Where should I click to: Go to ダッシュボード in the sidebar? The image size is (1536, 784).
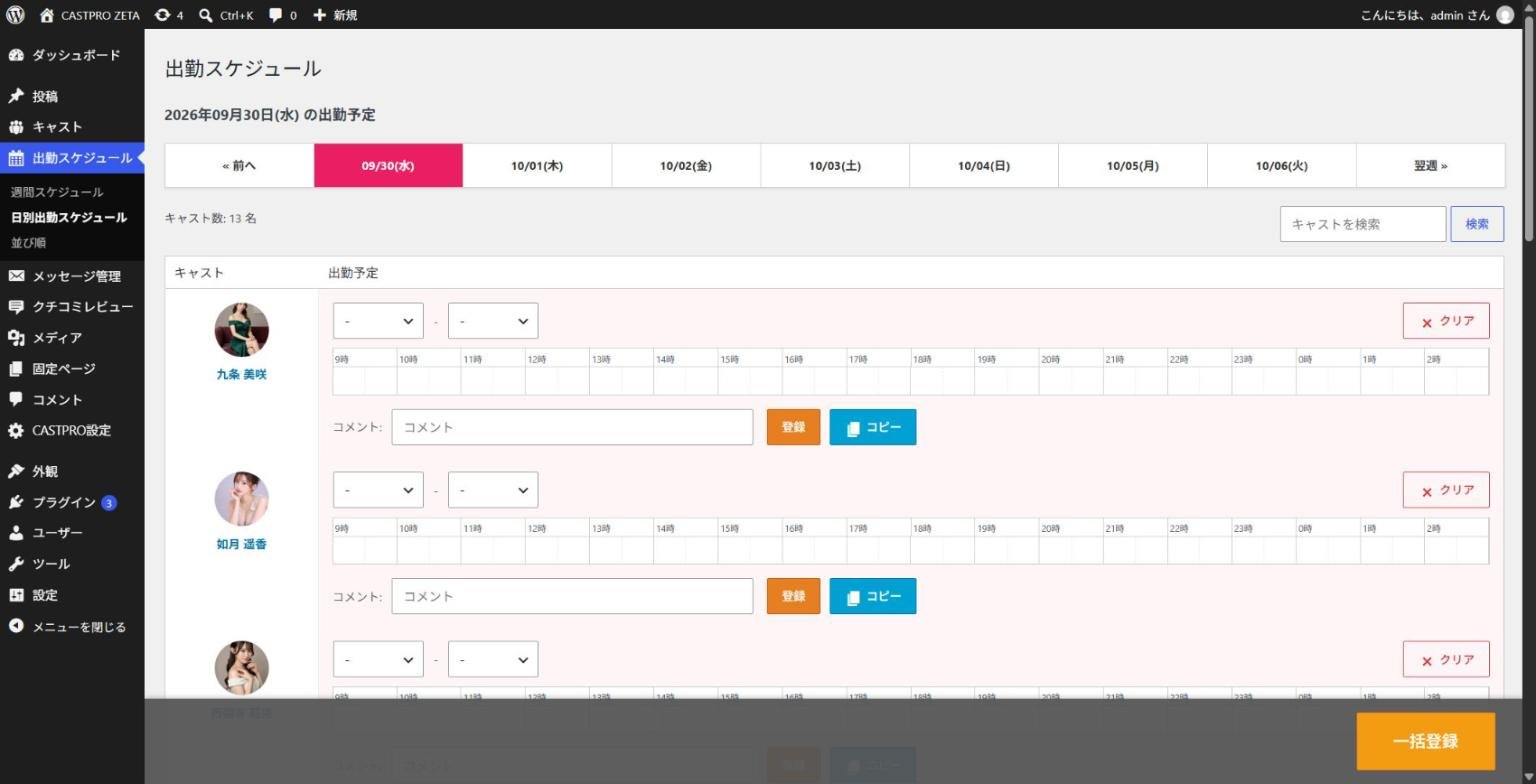point(72,55)
